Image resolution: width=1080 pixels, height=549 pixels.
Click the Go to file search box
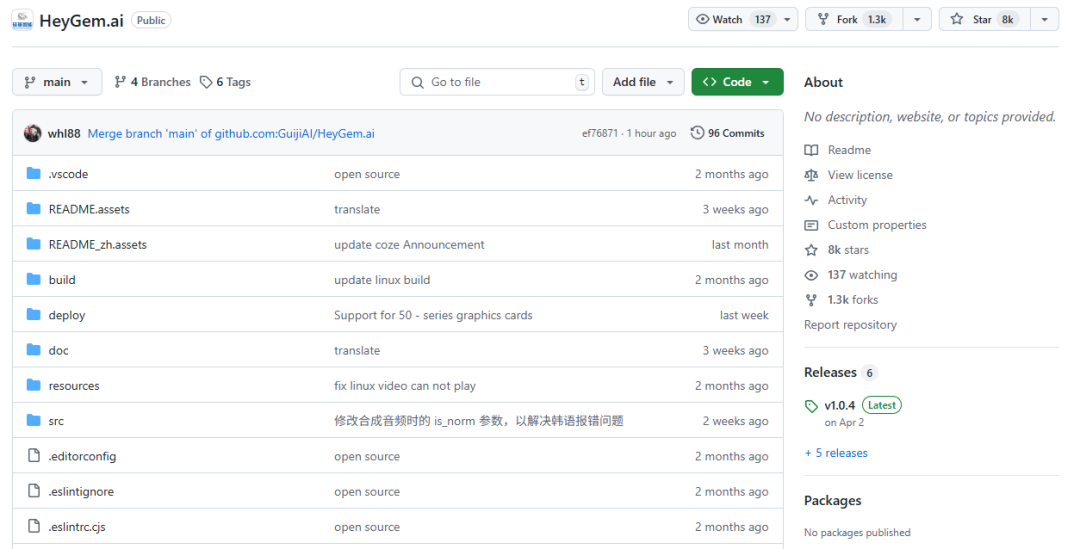(x=496, y=82)
